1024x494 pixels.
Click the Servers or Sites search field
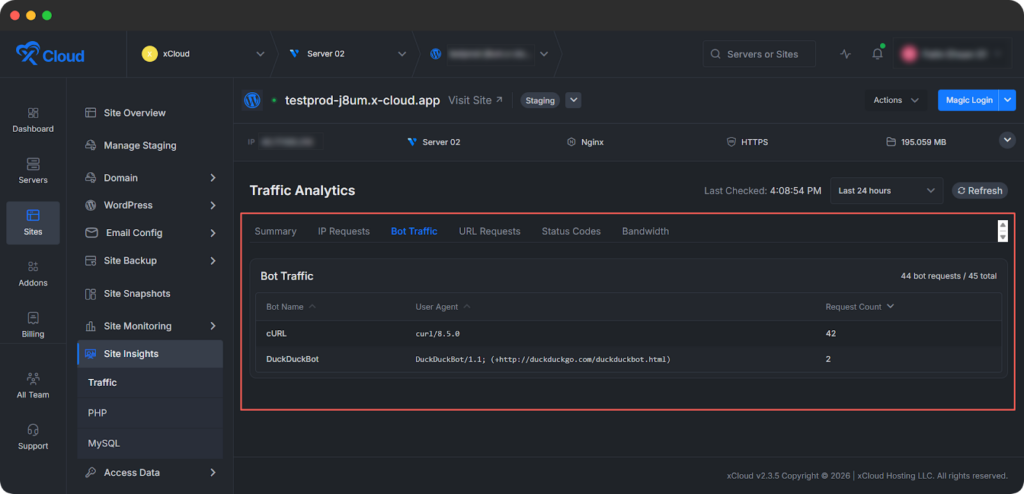coord(758,54)
